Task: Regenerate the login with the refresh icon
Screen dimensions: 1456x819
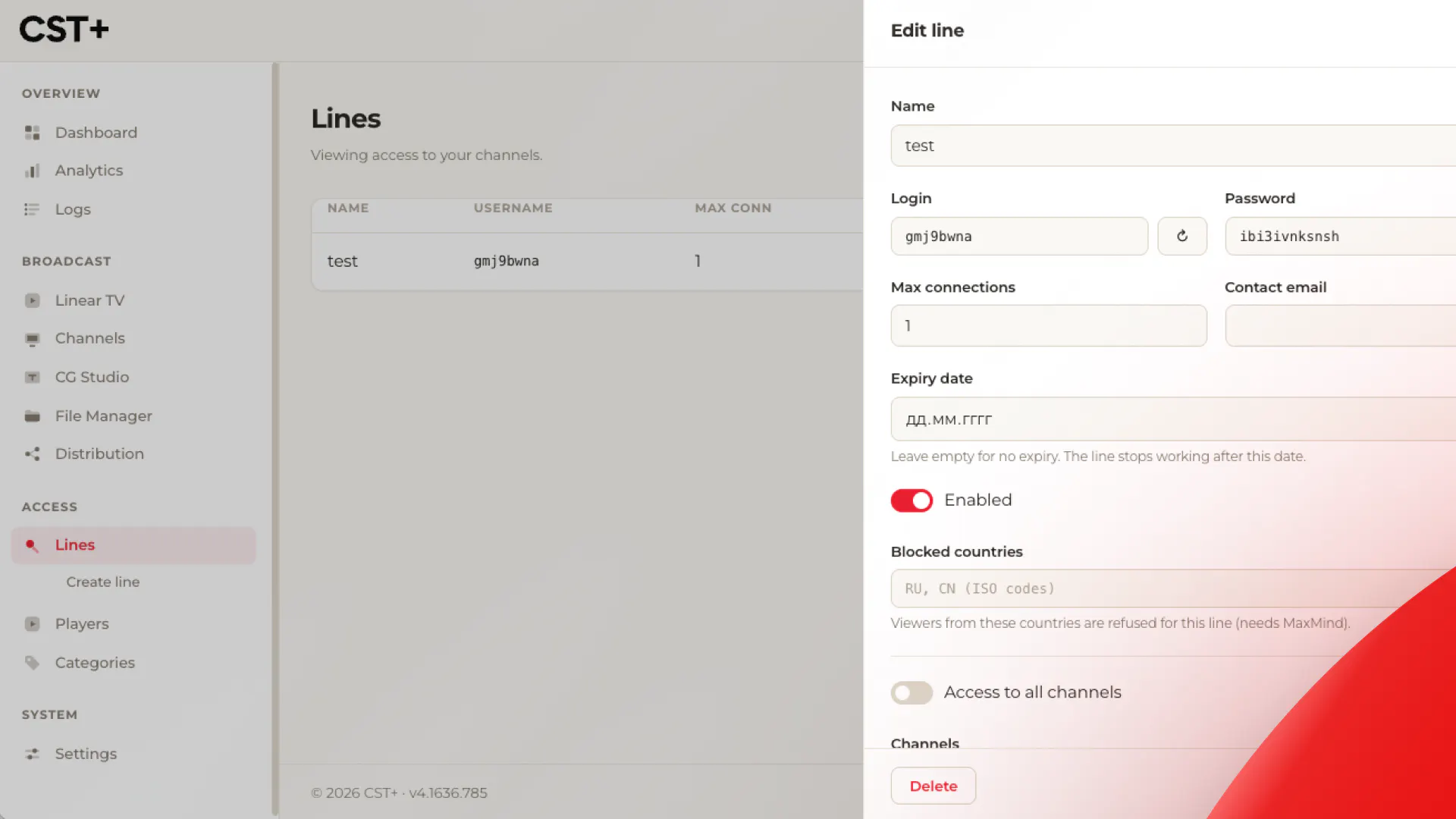Action: pyautogui.click(x=1182, y=236)
